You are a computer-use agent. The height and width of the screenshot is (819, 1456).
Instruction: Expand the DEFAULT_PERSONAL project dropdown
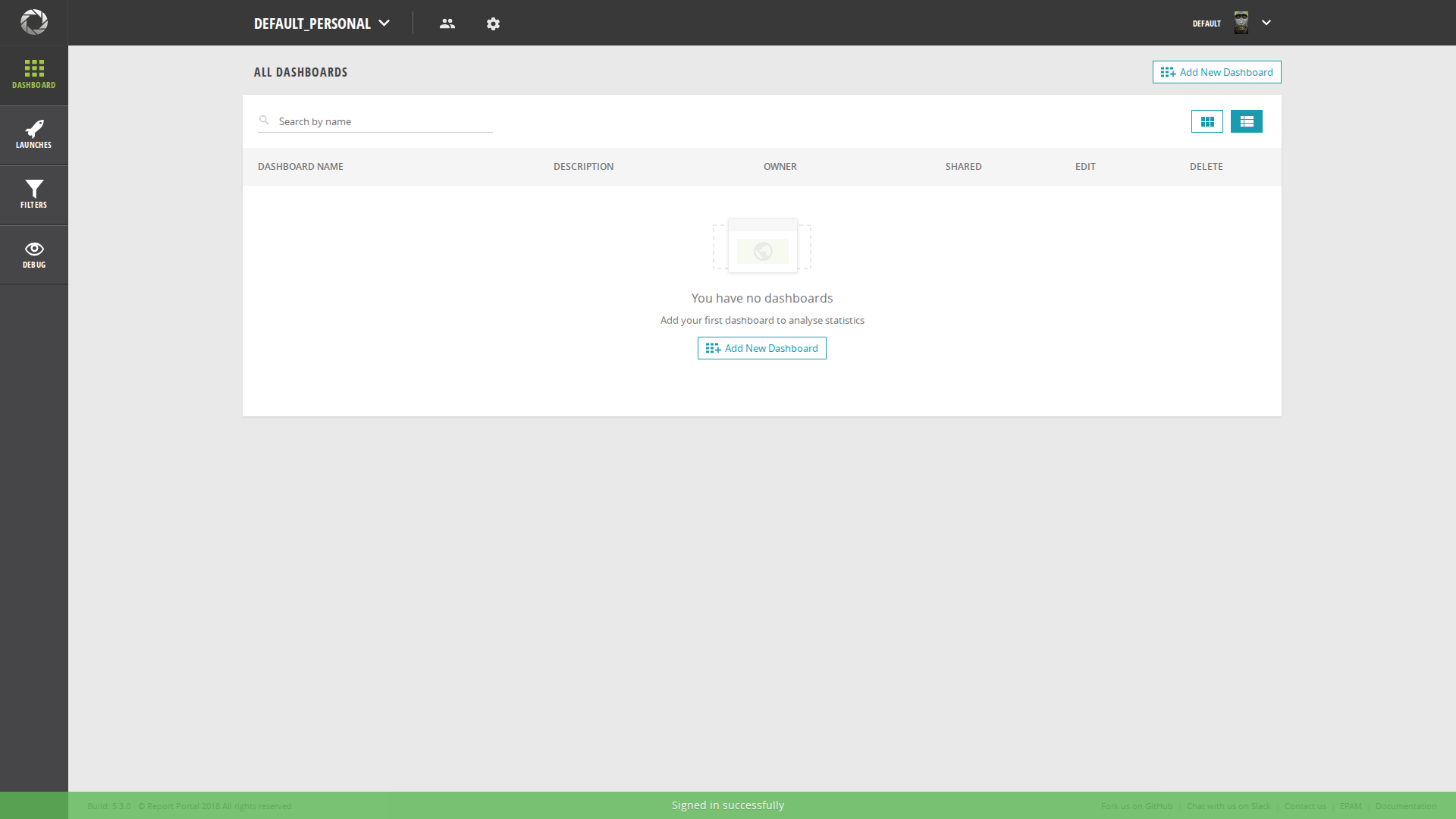[x=322, y=24]
